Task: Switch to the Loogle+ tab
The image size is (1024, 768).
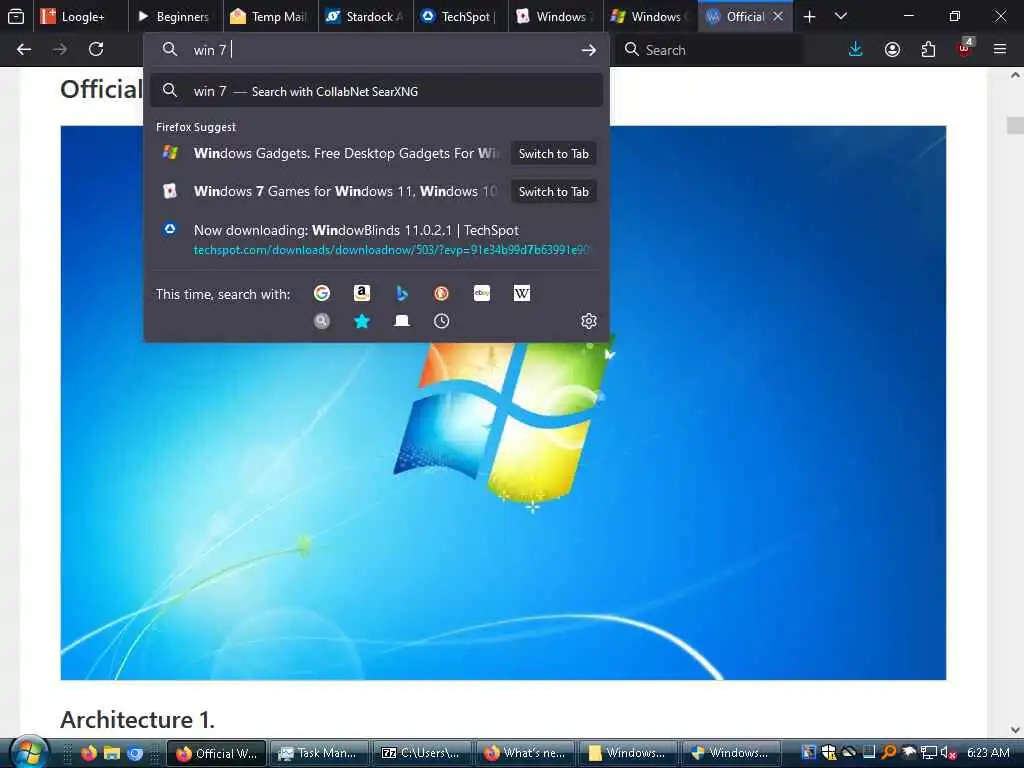Action: click(x=80, y=16)
